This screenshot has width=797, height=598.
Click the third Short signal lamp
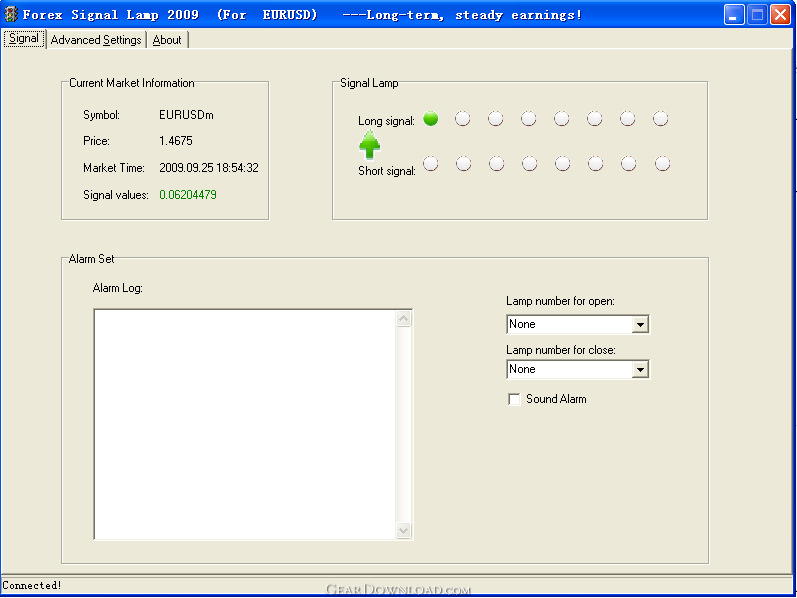497,164
